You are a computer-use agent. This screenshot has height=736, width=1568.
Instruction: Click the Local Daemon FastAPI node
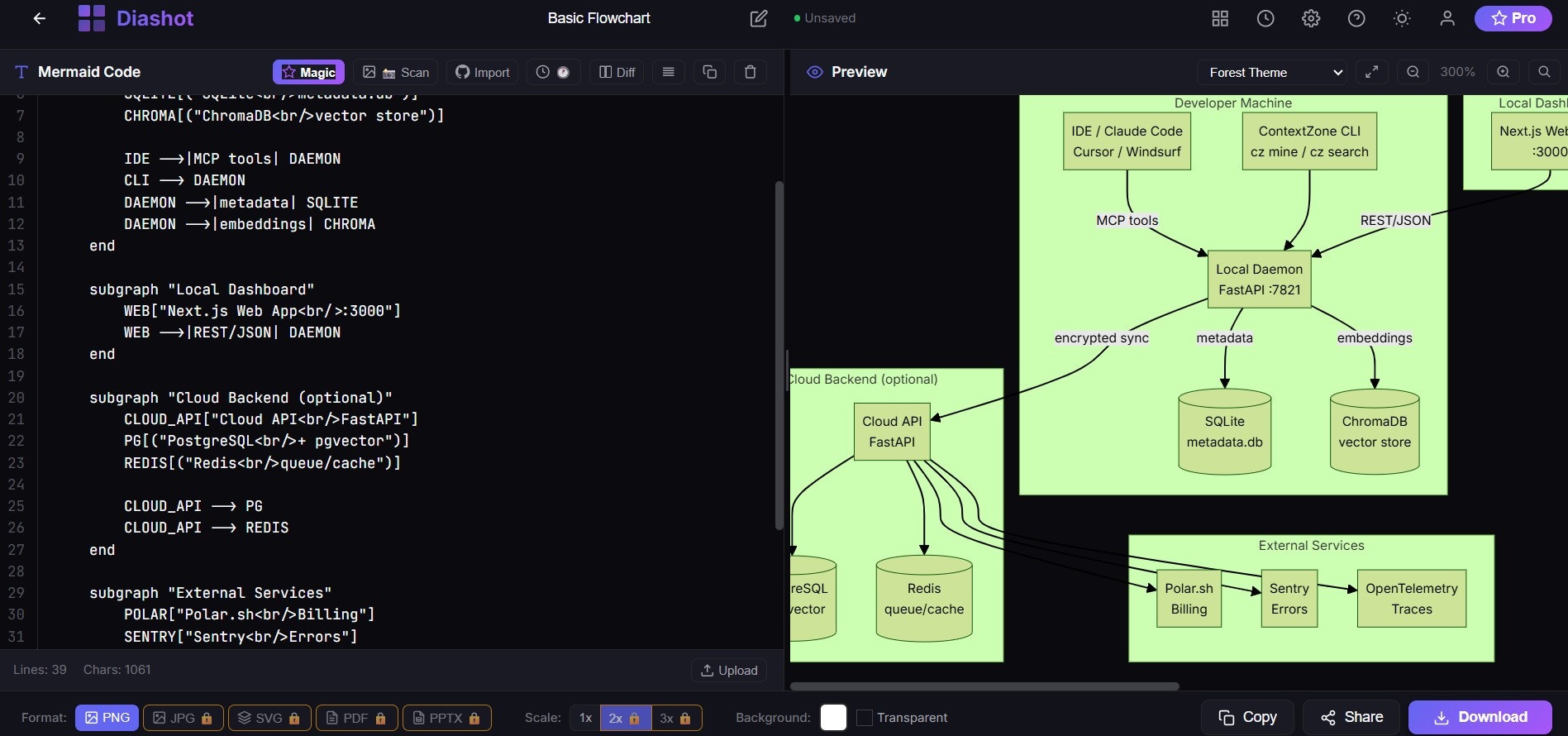1260,280
